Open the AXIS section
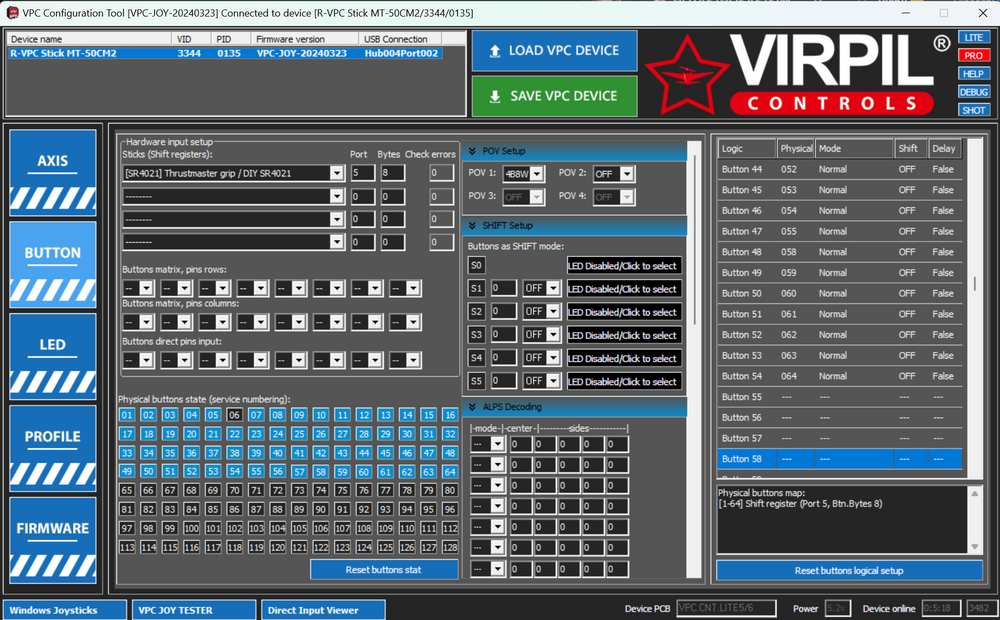1000x620 pixels. 53,172
